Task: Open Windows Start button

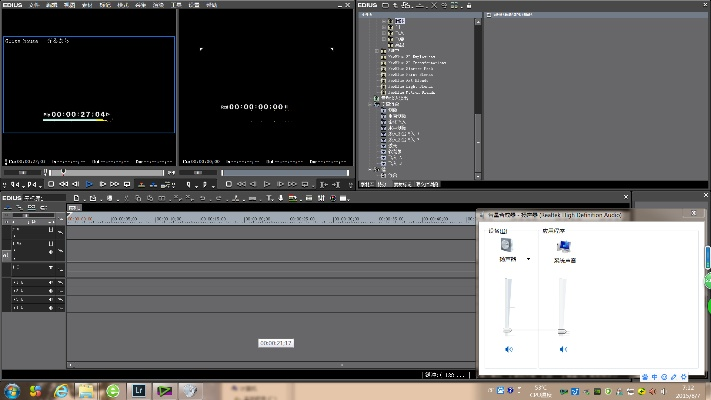Action: pos(12,391)
